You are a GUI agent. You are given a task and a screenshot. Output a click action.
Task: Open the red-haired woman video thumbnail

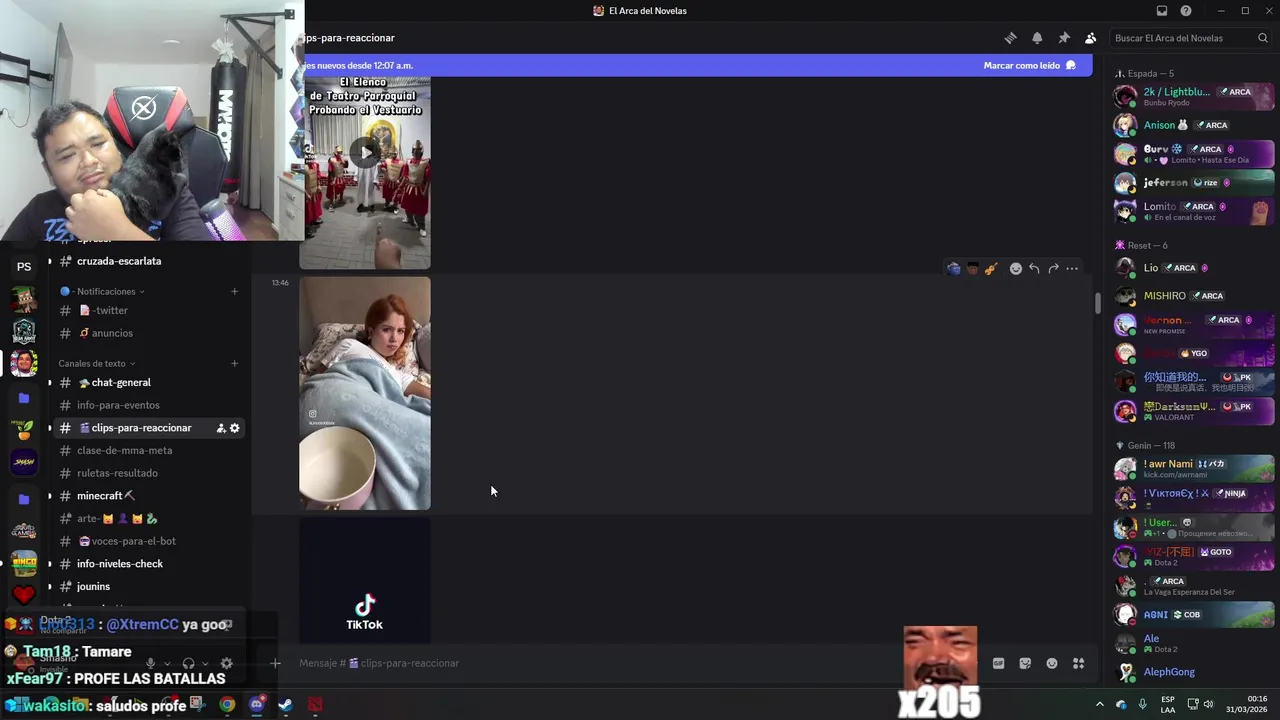coord(365,393)
